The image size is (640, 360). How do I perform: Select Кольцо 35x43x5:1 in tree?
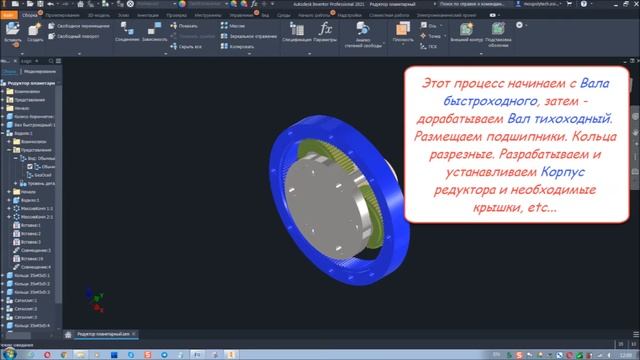tap(28, 275)
